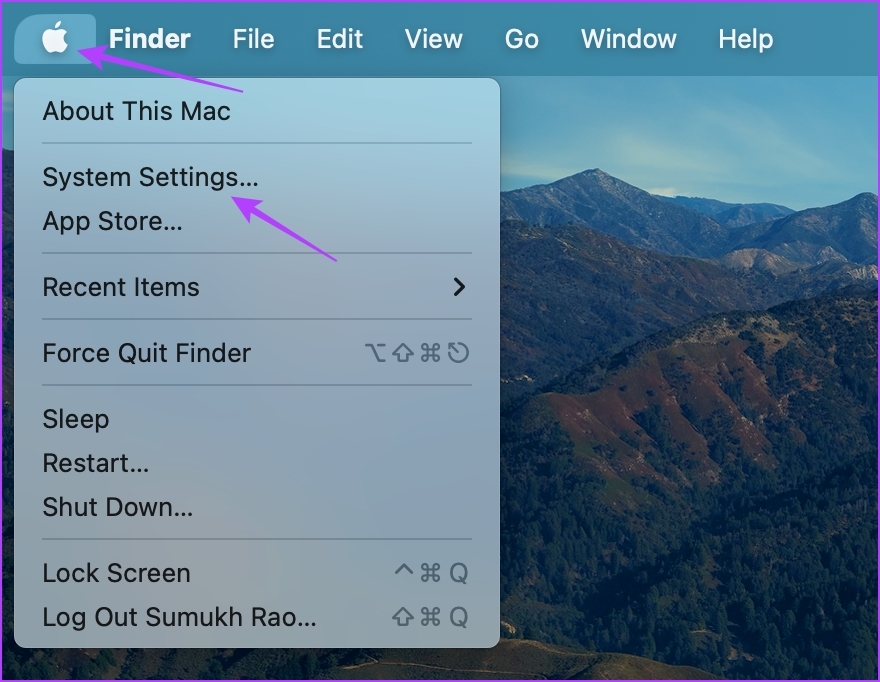Open the Help menu
The width and height of the screenshot is (880, 682).
click(745, 39)
